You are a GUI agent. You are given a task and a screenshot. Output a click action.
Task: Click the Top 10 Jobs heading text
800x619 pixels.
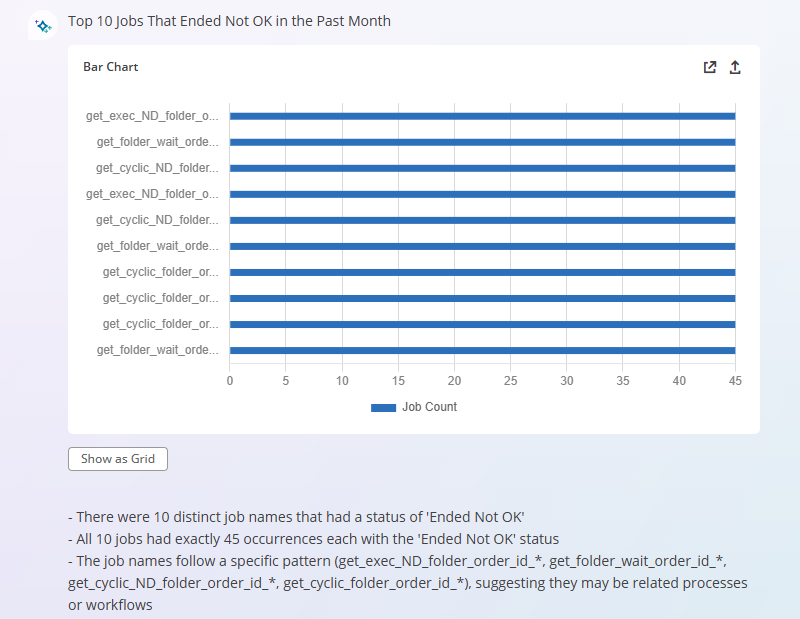(x=229, y=21)
